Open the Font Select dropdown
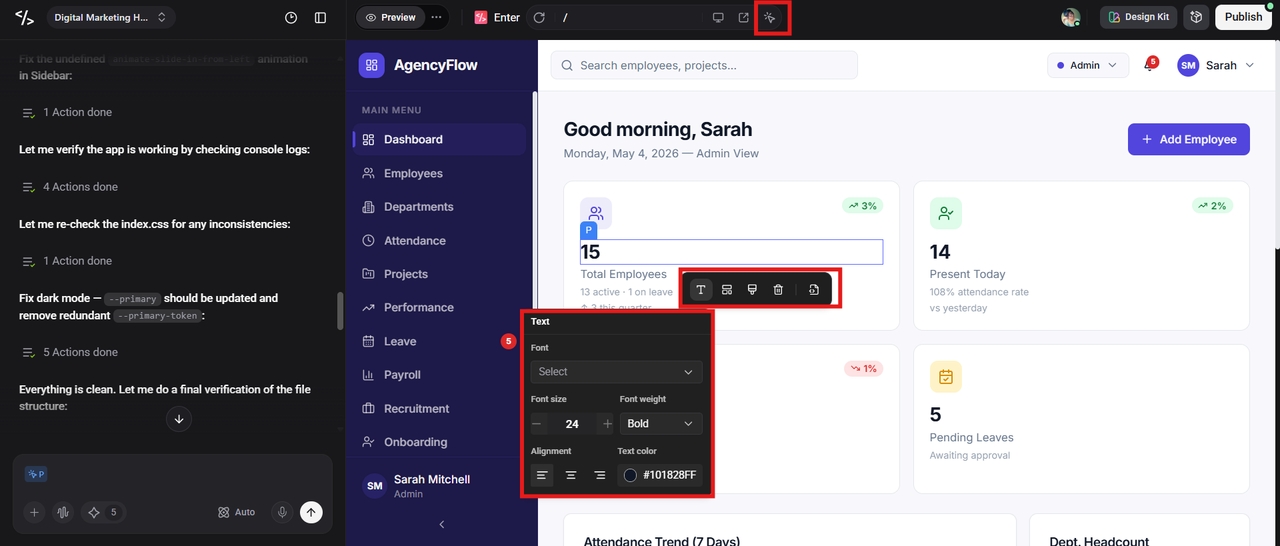This screenshot has height=546, width=1280. pyautogui.click(x=616, y=372)
